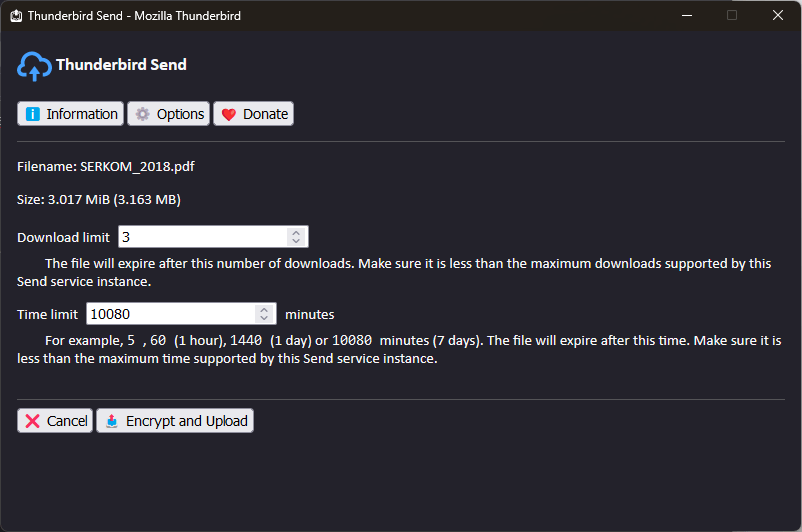
Task: Open Options via the gear icon
Action: point(143,114)
